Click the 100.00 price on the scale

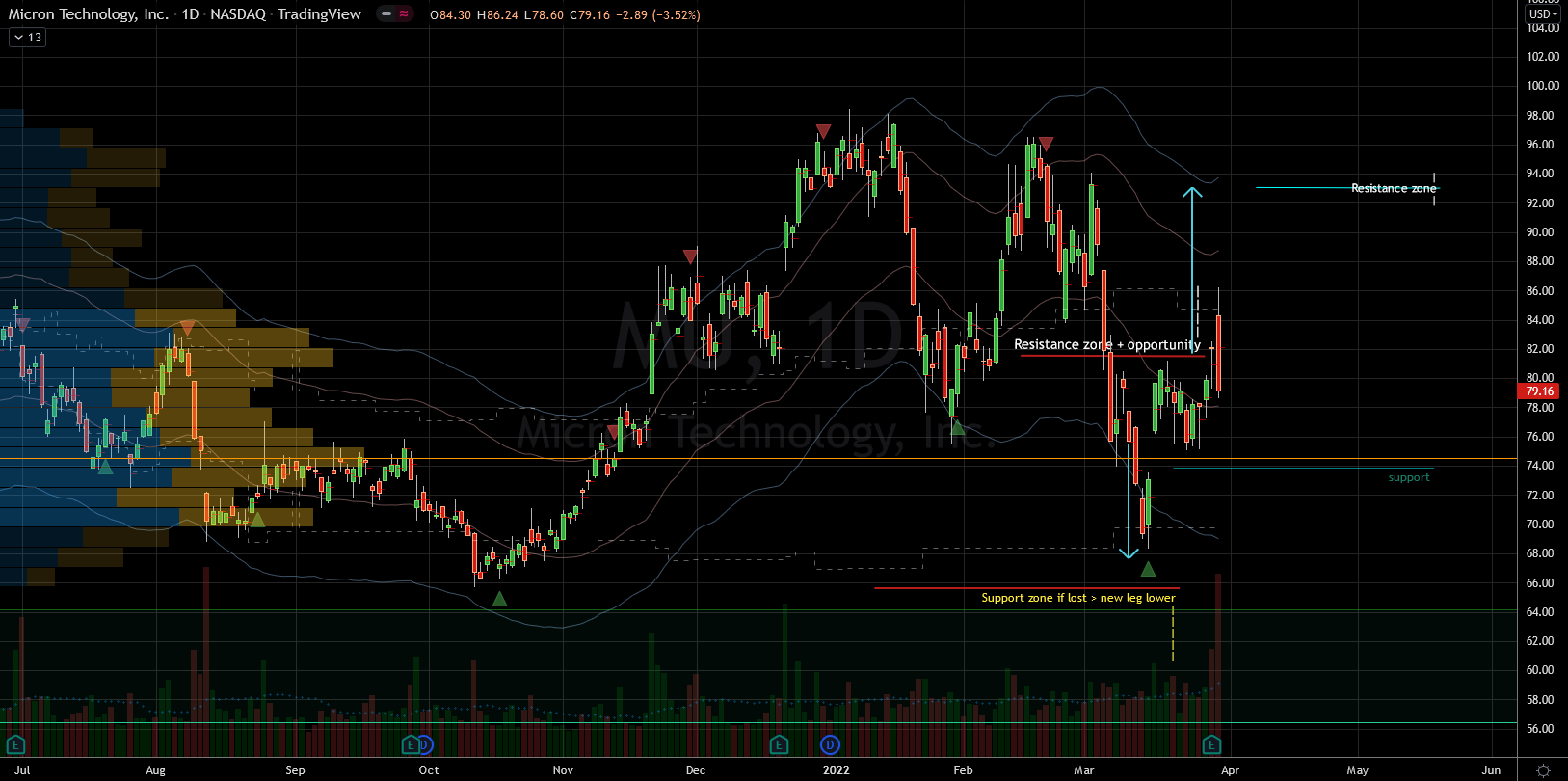click(1543, 86)
